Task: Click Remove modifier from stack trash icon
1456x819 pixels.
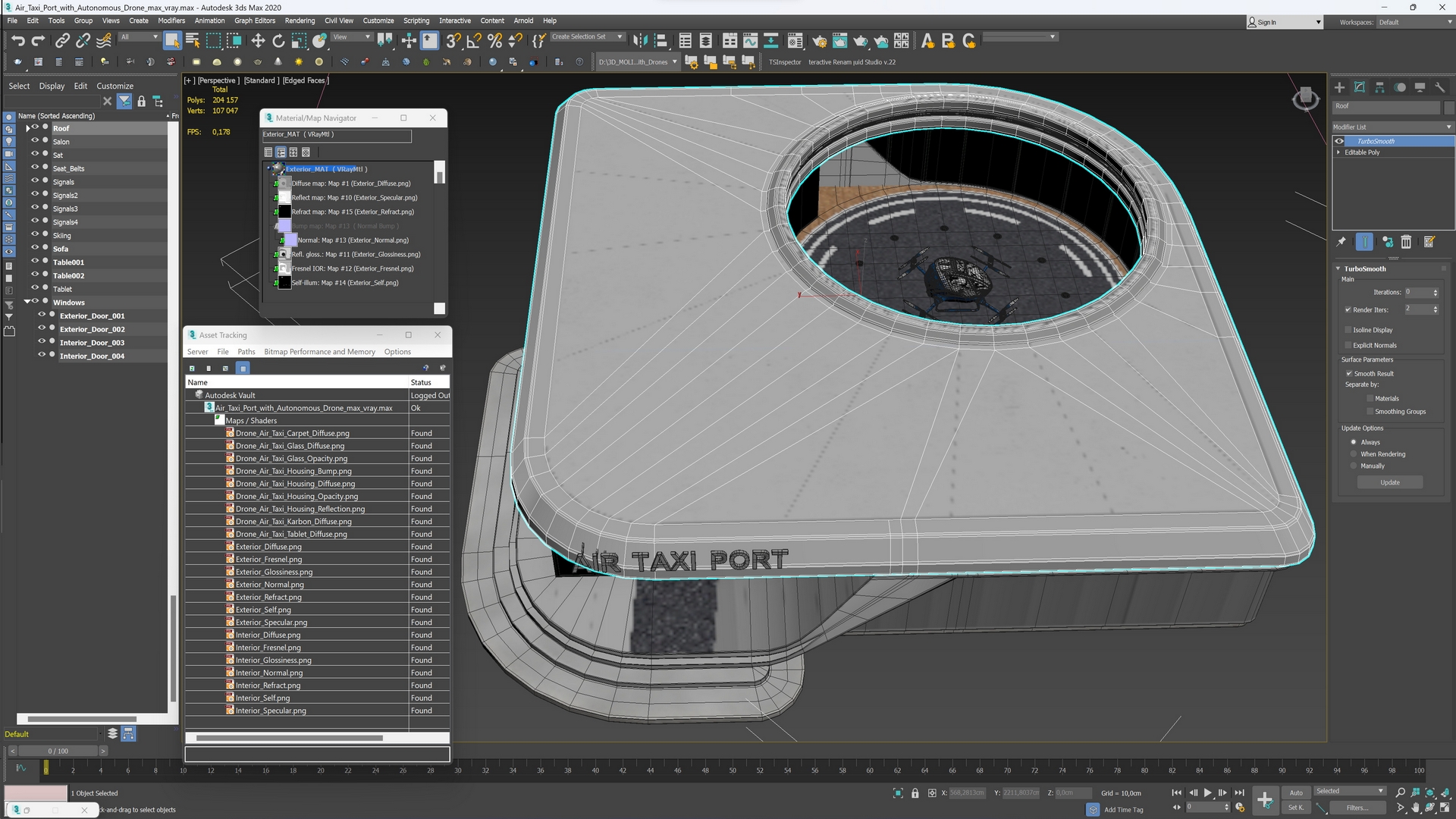Action: click(1406, 242)
